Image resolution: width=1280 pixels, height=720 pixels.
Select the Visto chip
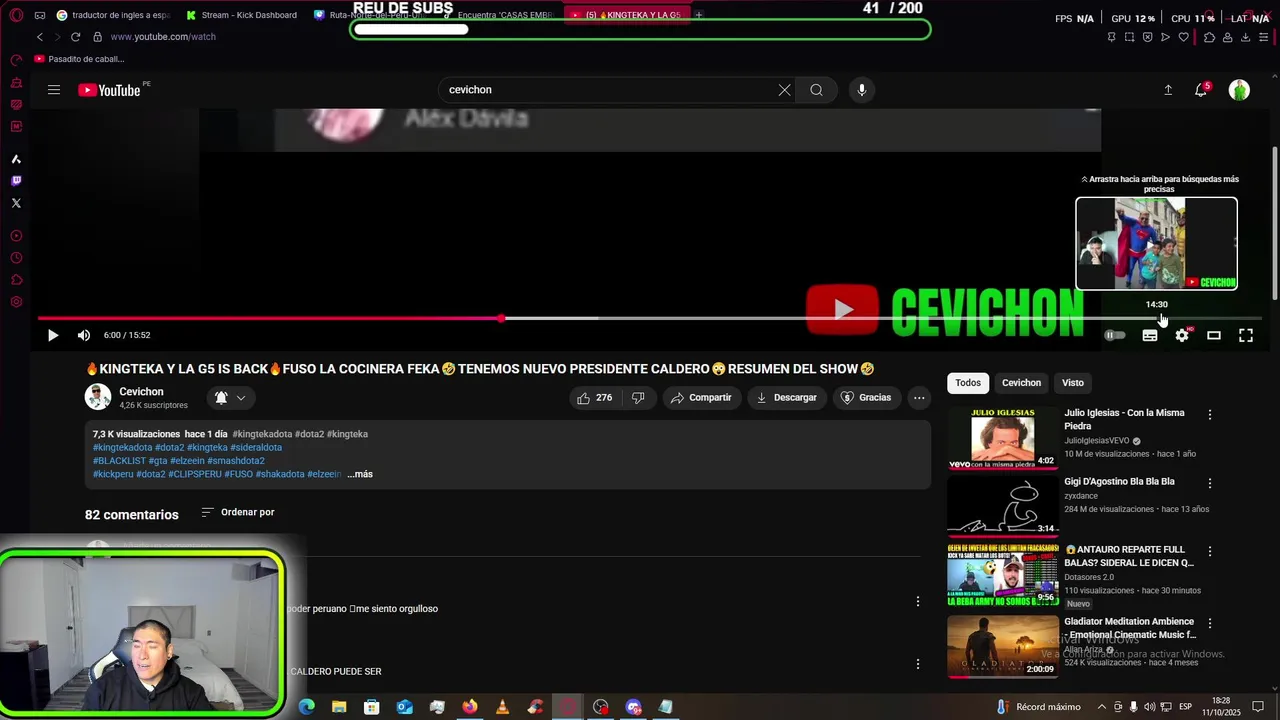point(1073,383)
